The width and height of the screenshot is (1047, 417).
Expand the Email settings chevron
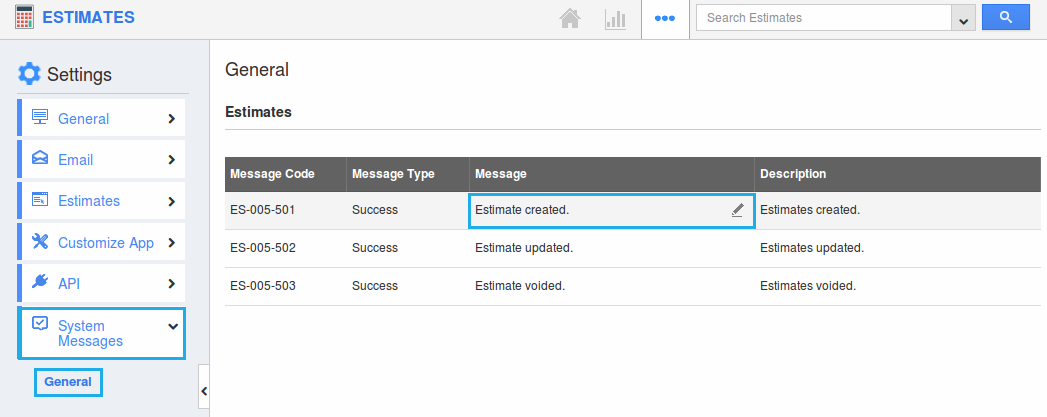[x=172, y=160]
